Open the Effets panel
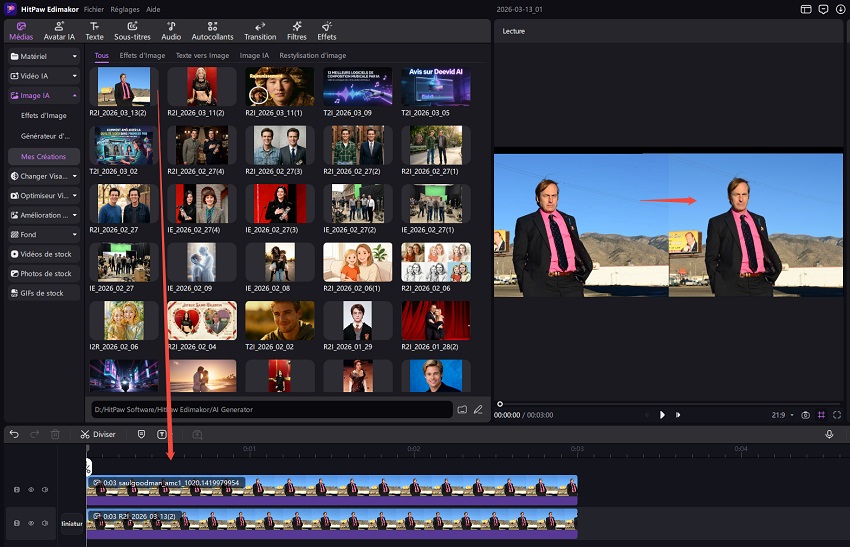Image resolution: width=850 pixels, height=547 pixels. (327, 31)
